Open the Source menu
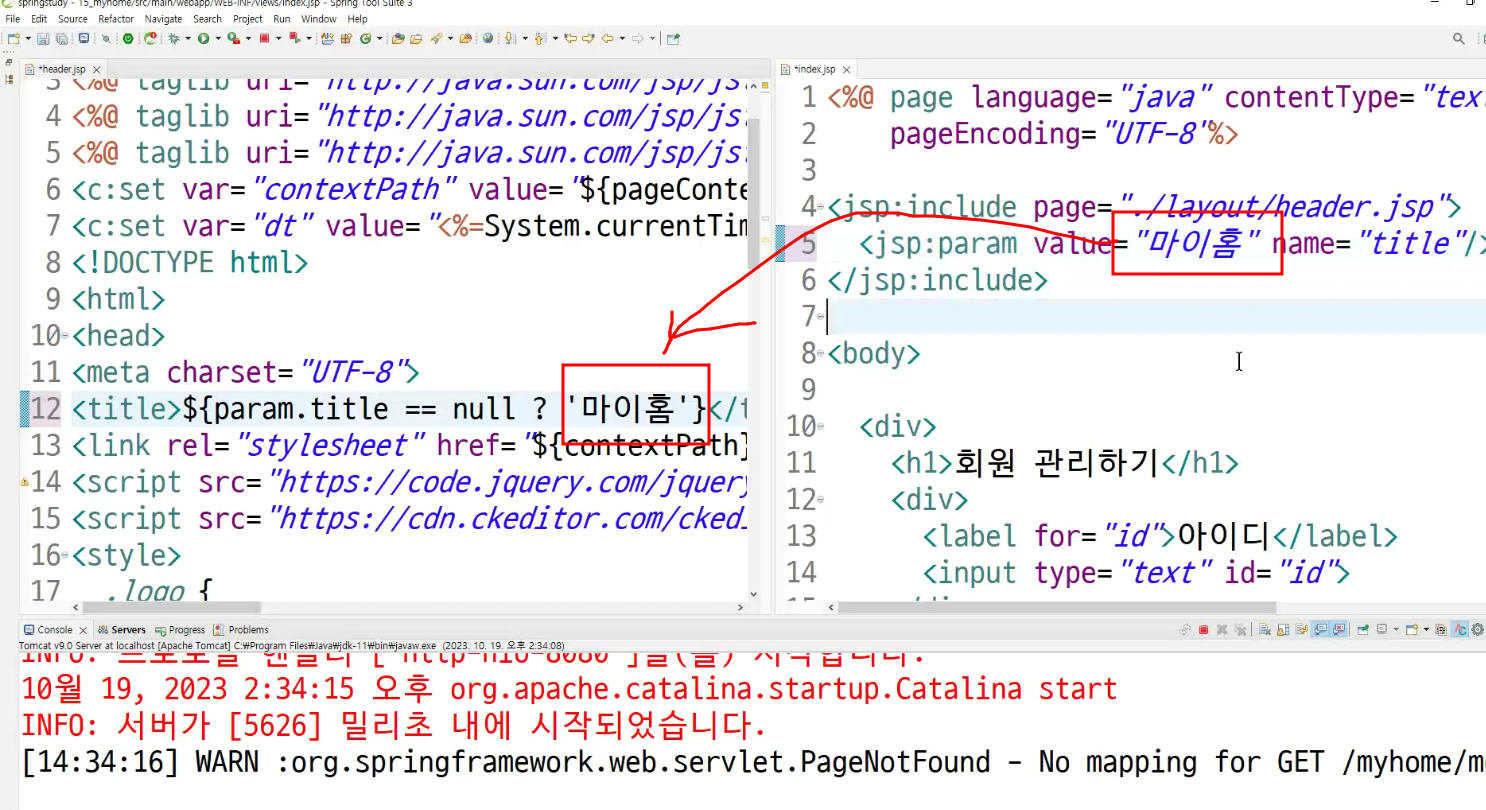This screenshot has height=810, width=1486. click(x=73, y=19)
